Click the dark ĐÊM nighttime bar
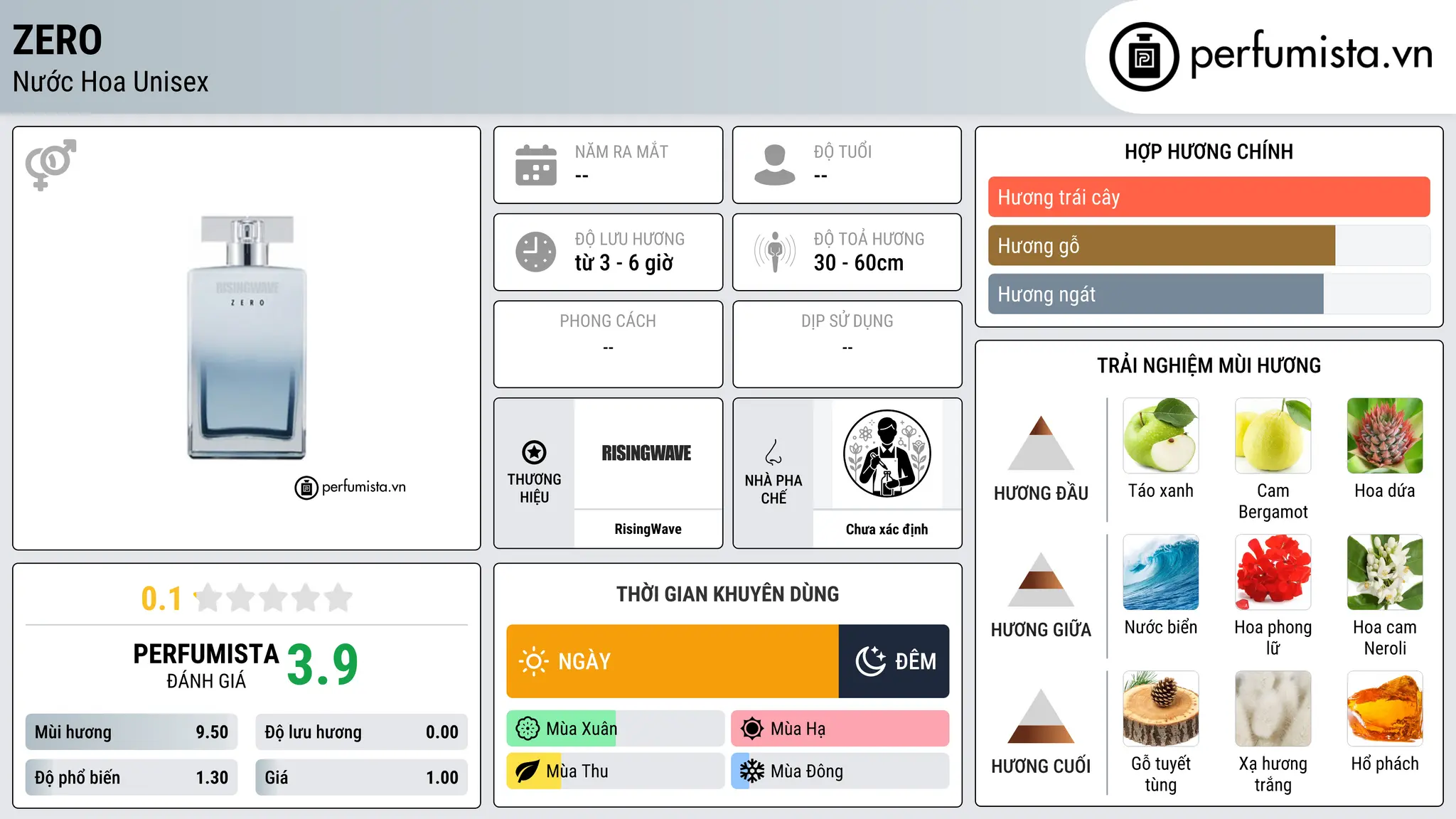 (x=894, y=661)
